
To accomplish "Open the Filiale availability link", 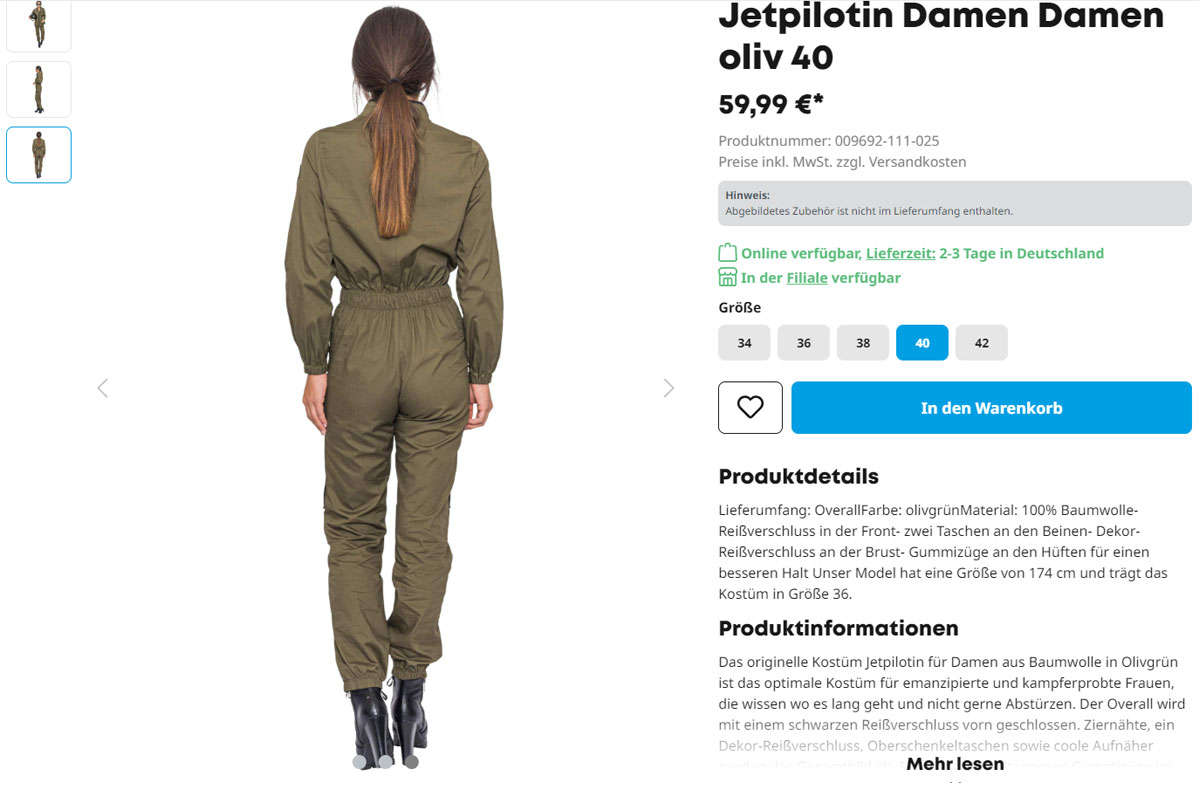I will 807,277.
